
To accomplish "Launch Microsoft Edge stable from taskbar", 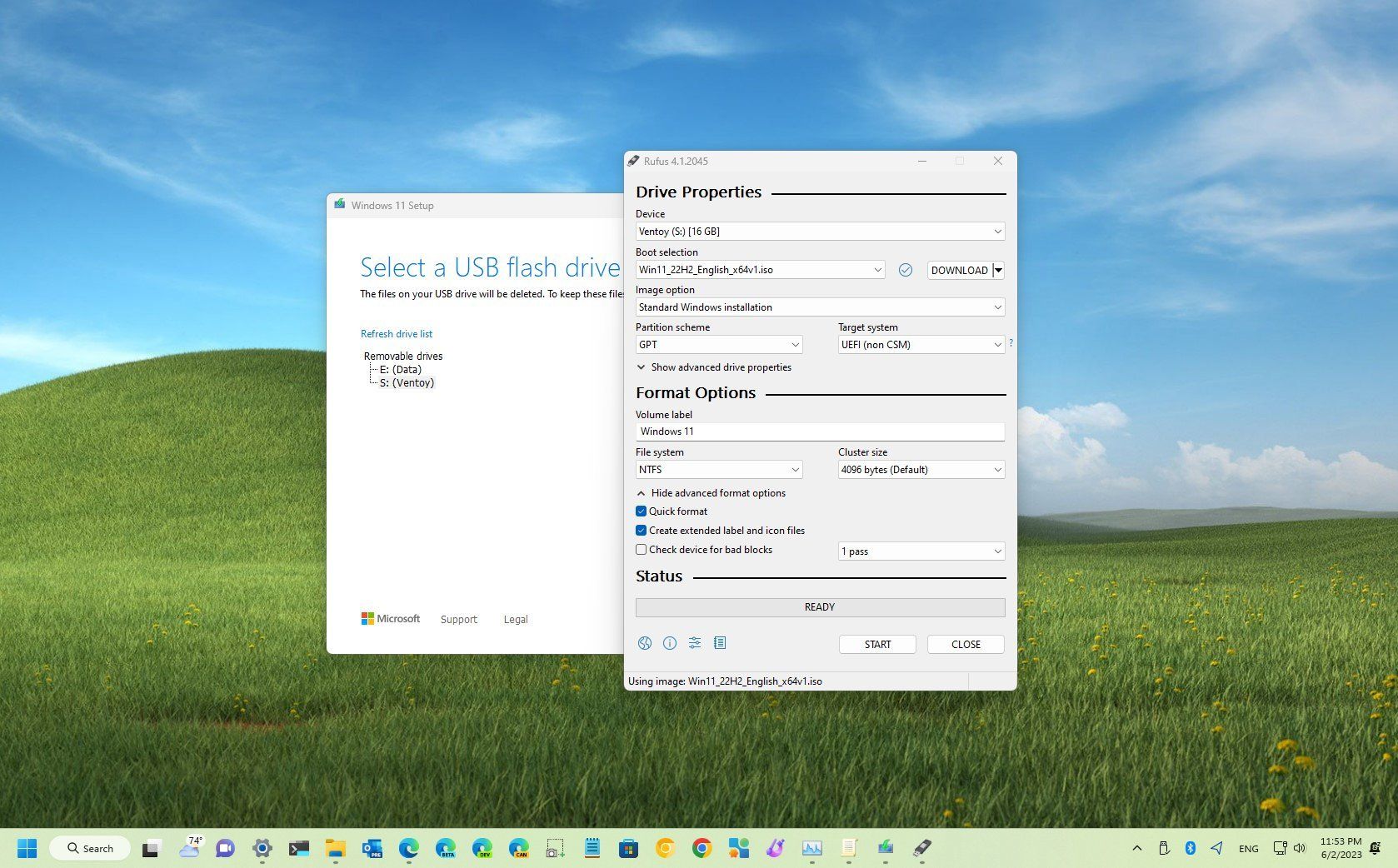I will pos(409,849).
